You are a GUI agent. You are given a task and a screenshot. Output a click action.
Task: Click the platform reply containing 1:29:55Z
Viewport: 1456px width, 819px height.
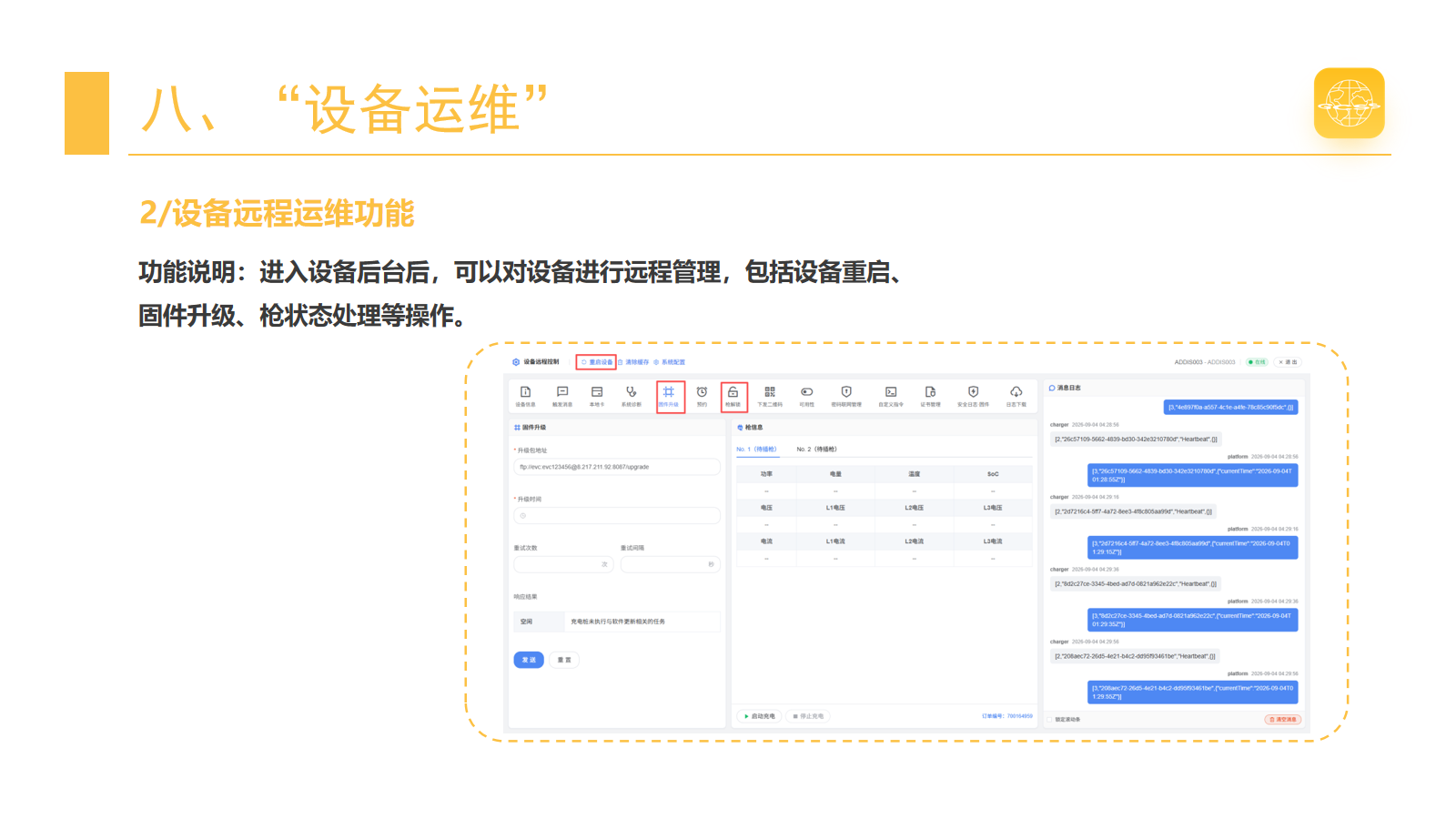click(x=1193, y=693)
